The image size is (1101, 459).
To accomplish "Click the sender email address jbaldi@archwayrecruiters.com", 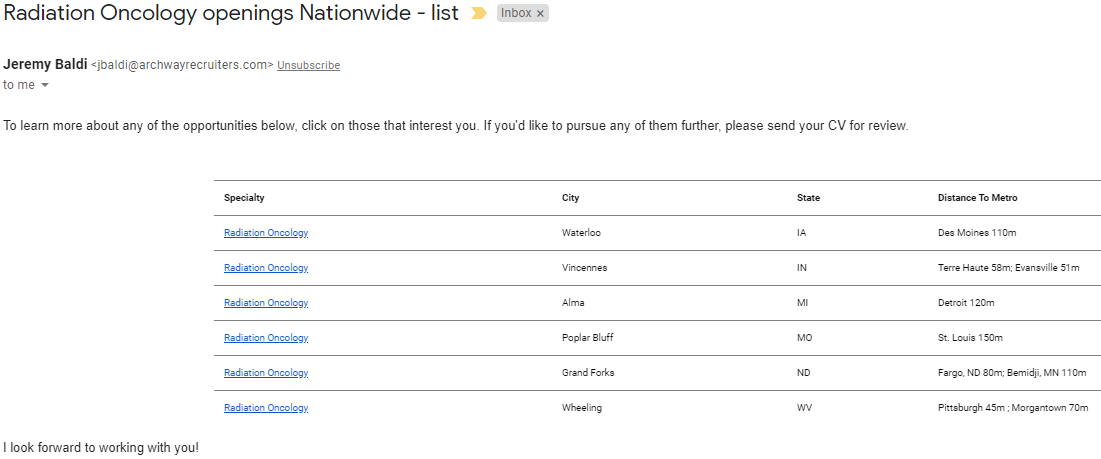I will click(182, 65).
